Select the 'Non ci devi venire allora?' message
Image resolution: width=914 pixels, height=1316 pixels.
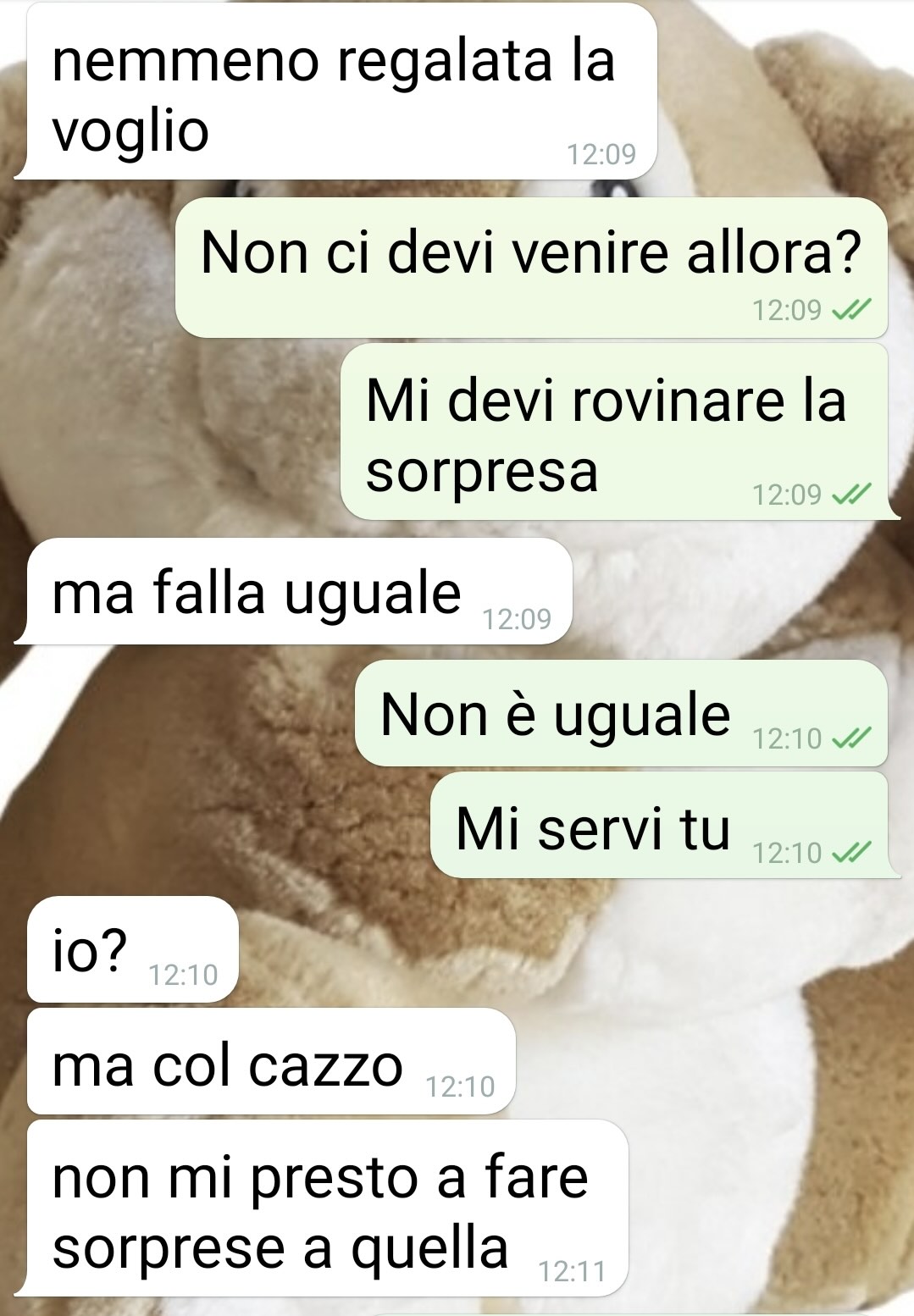click(531, 268)
